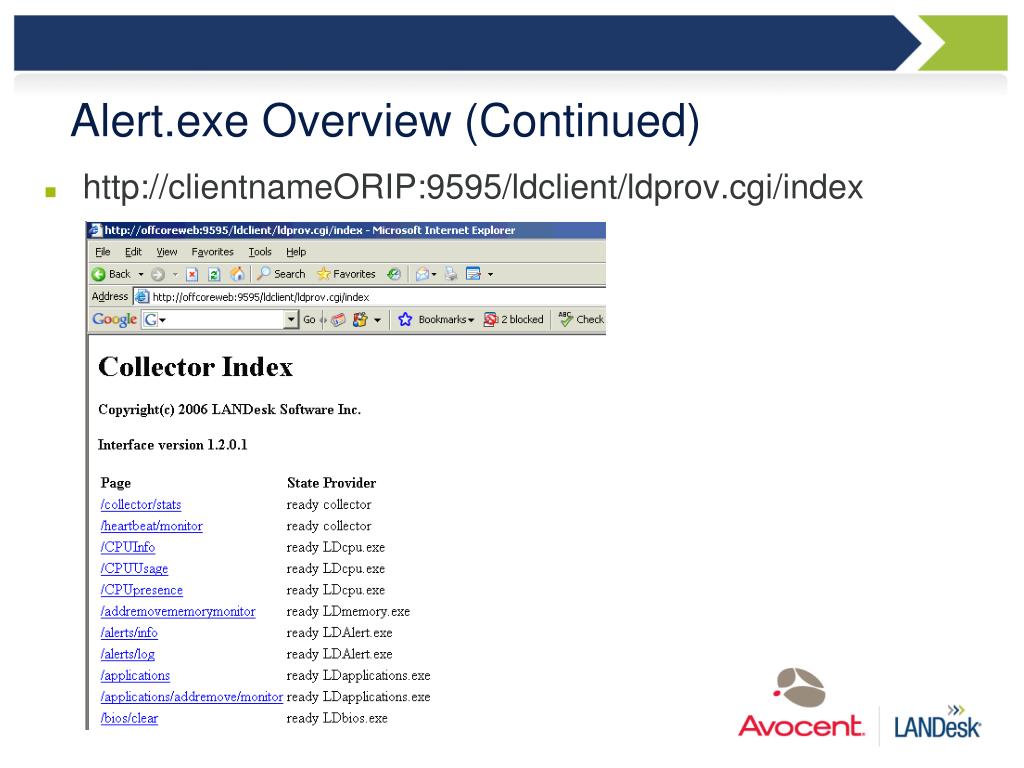
Task: Click the Back arrow icon in Internet Explorer
Action: tap(99, 274)
